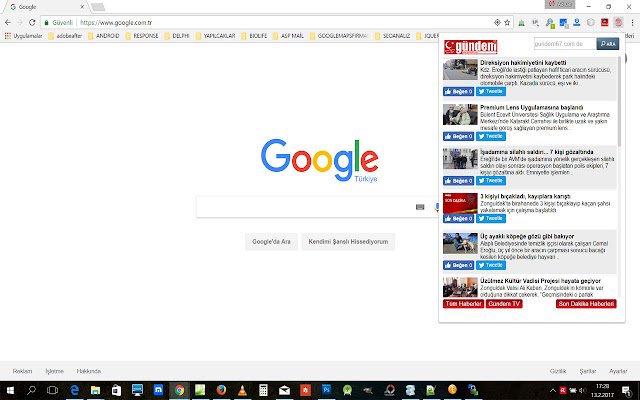Tweet the '3 kişiyi bıçakladı' story

click(x=491, y=218)
